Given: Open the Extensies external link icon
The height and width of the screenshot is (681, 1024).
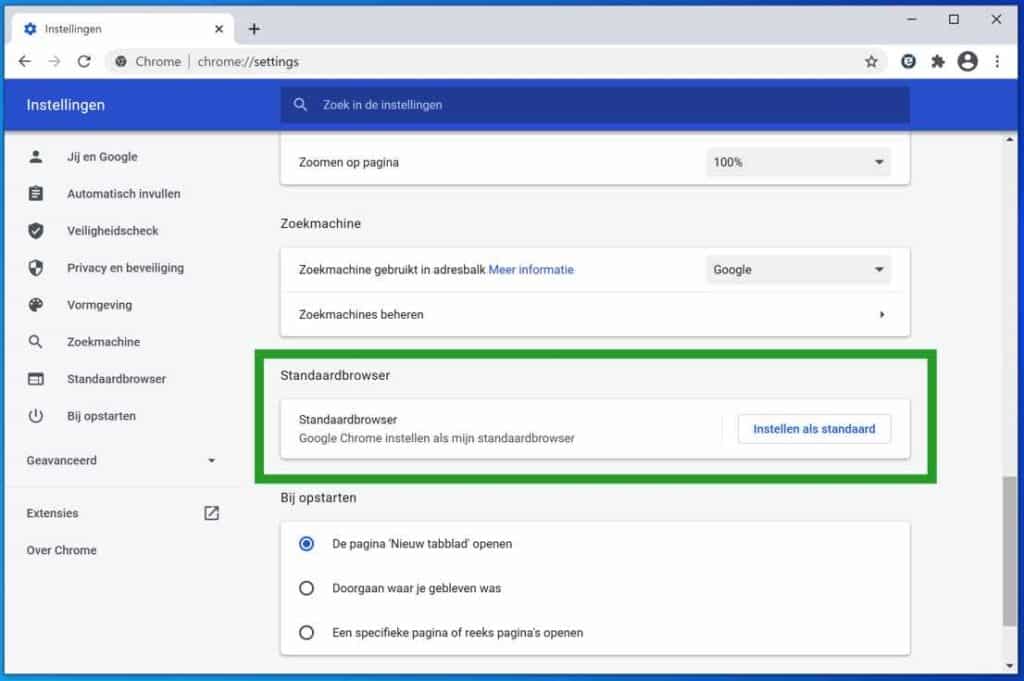Looking at the screenshot, I should pos(210,512).
